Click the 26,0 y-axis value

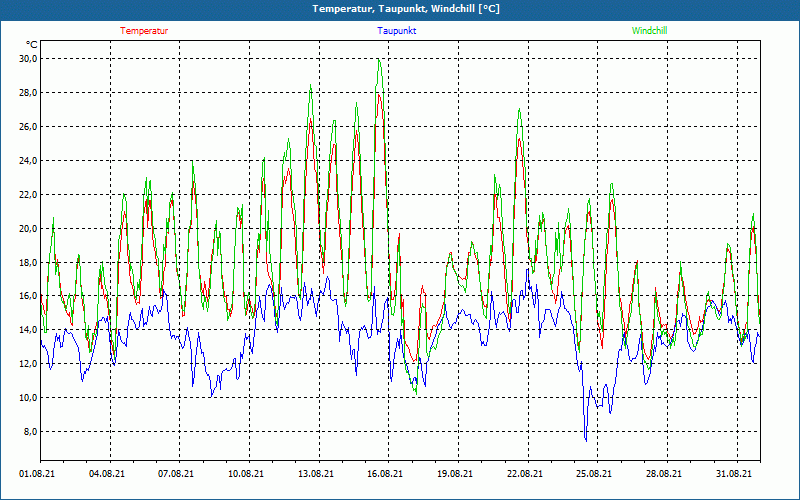[29, 127]
